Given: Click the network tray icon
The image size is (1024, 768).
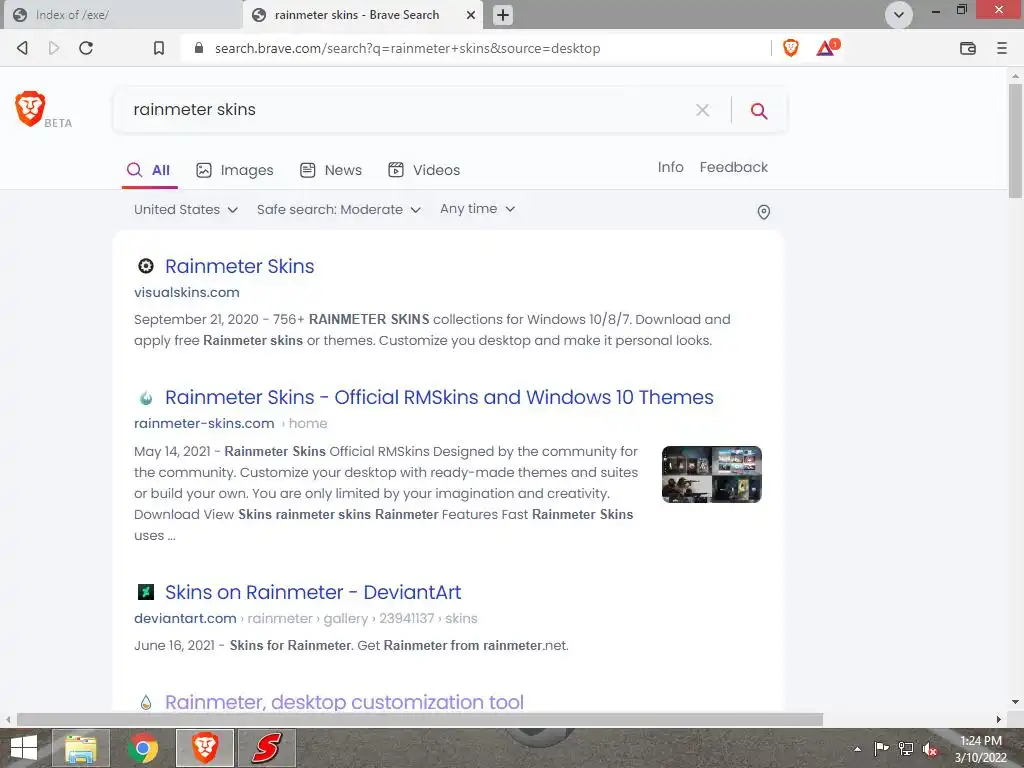Looking at the screenshot, I should (906, 748).
